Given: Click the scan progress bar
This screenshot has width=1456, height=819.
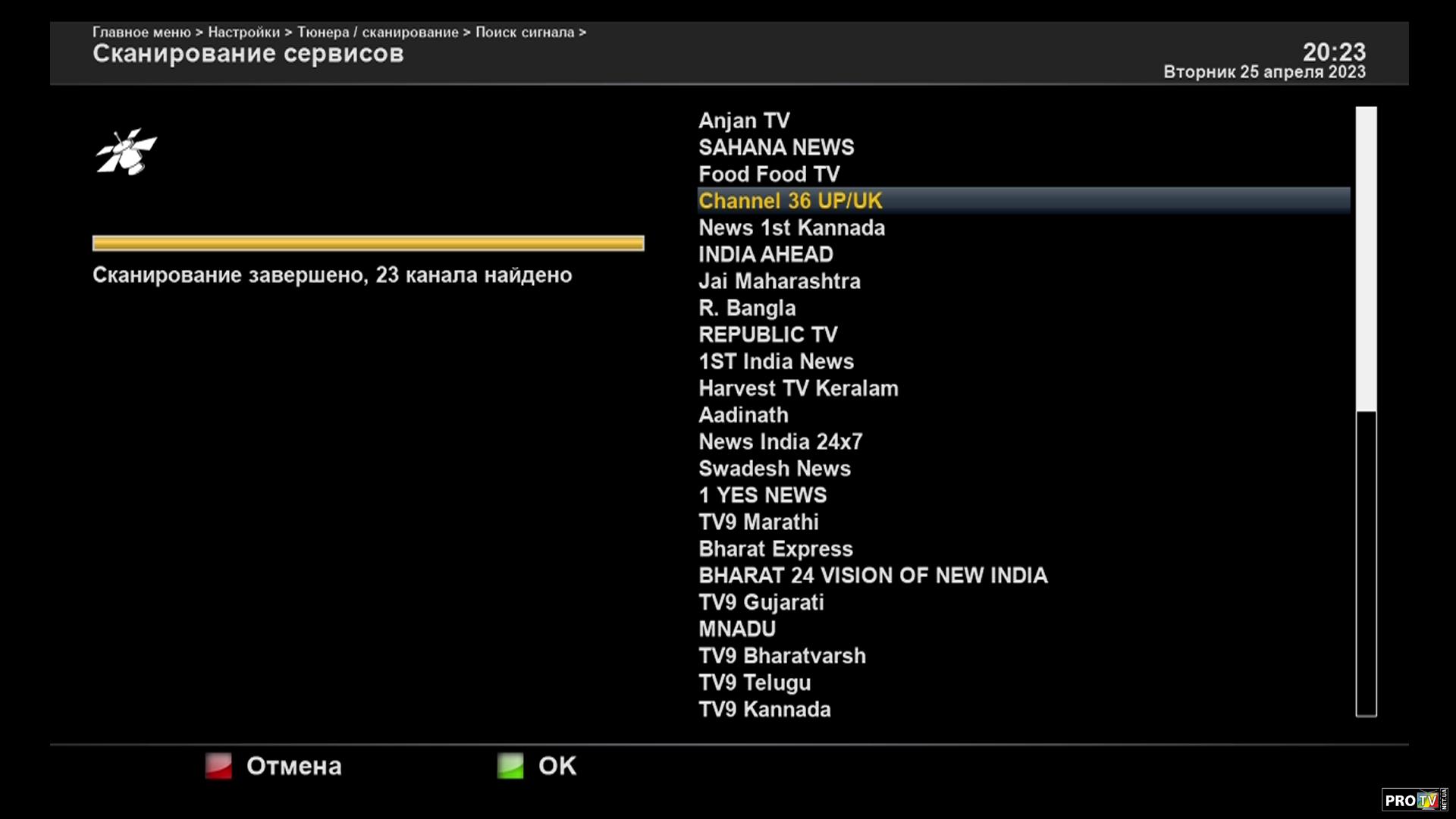Looking at the screenshot, I should (x=368, y=243).
